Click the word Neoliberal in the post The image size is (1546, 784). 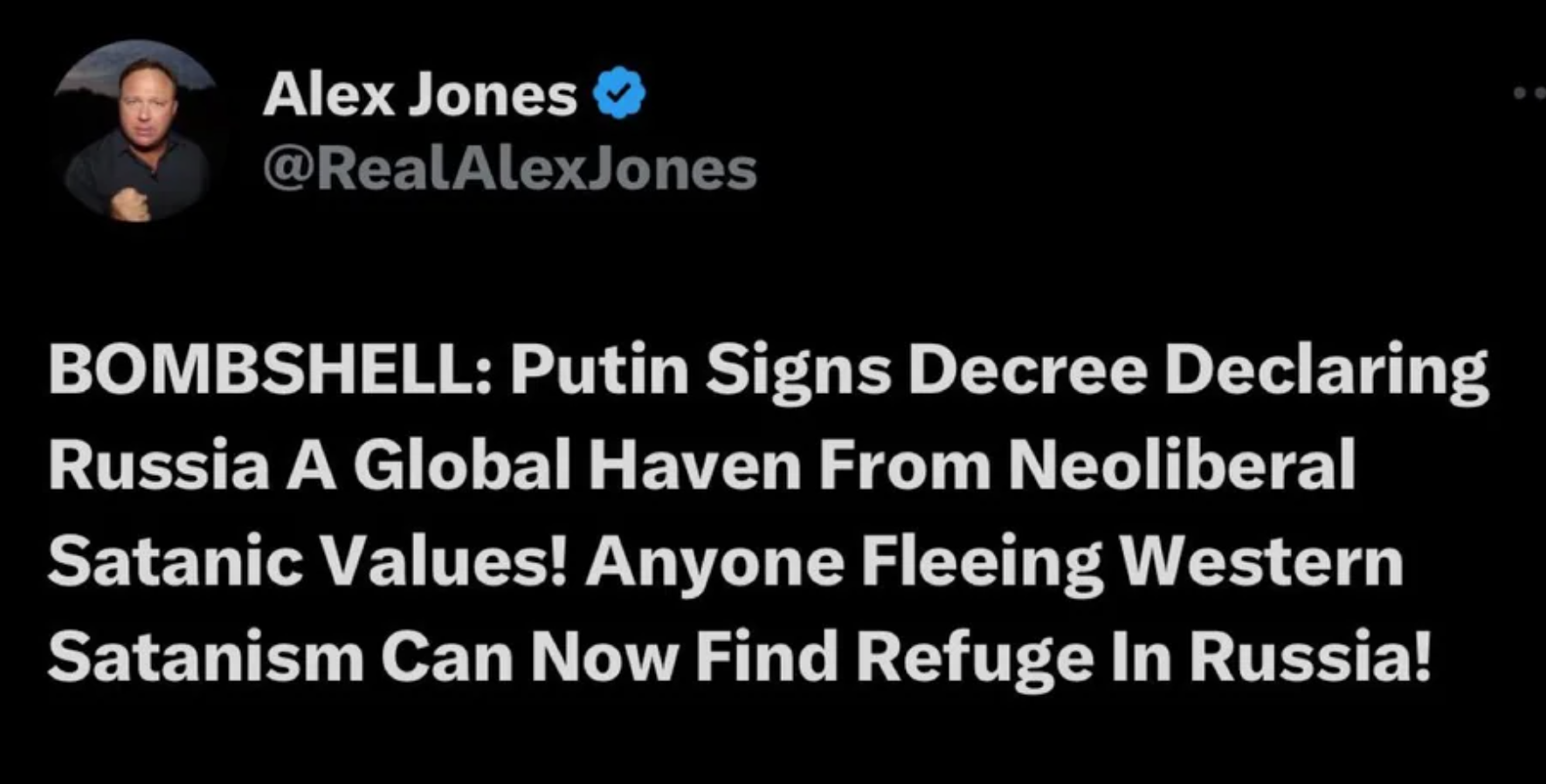pos(1182,466)
